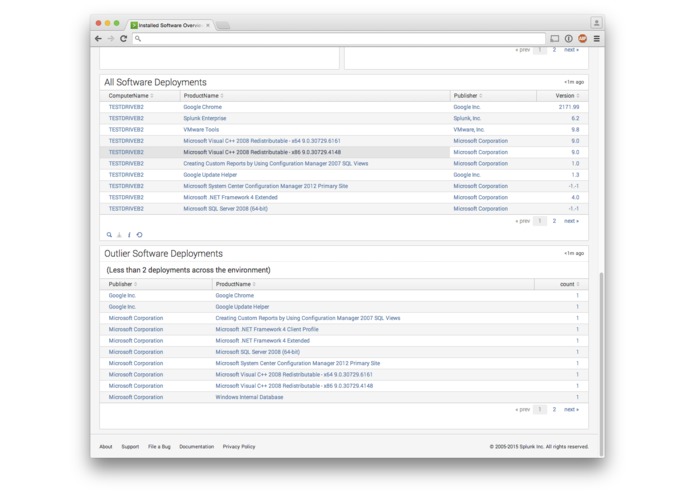The image size is (695, 494).
Task: Click VMware, Inc. publisher cell
Action: point(469,130)
